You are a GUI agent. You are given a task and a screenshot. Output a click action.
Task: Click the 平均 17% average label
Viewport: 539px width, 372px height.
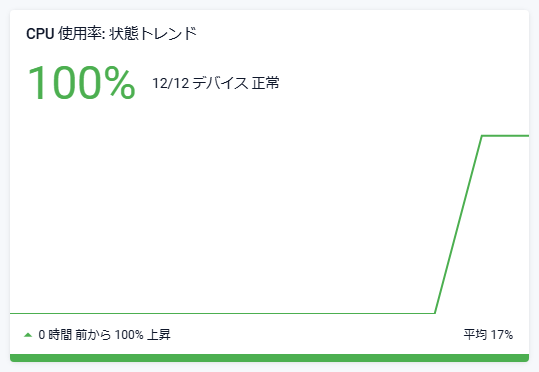point(488,335)
